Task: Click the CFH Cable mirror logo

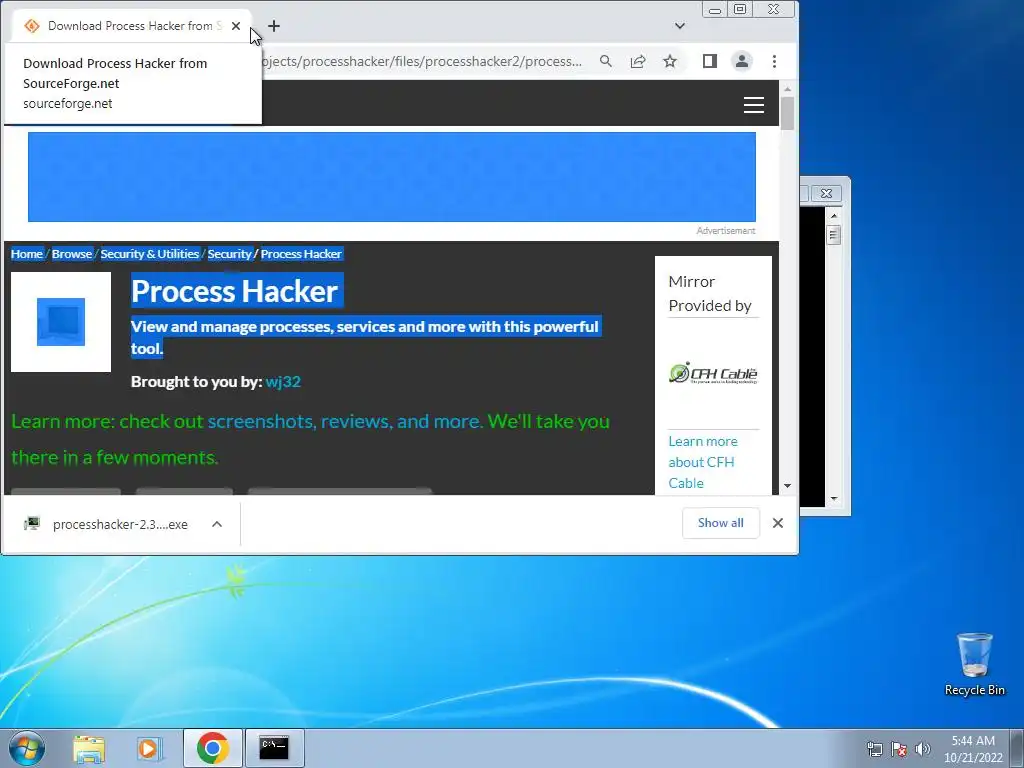Action: click(713, 373)
